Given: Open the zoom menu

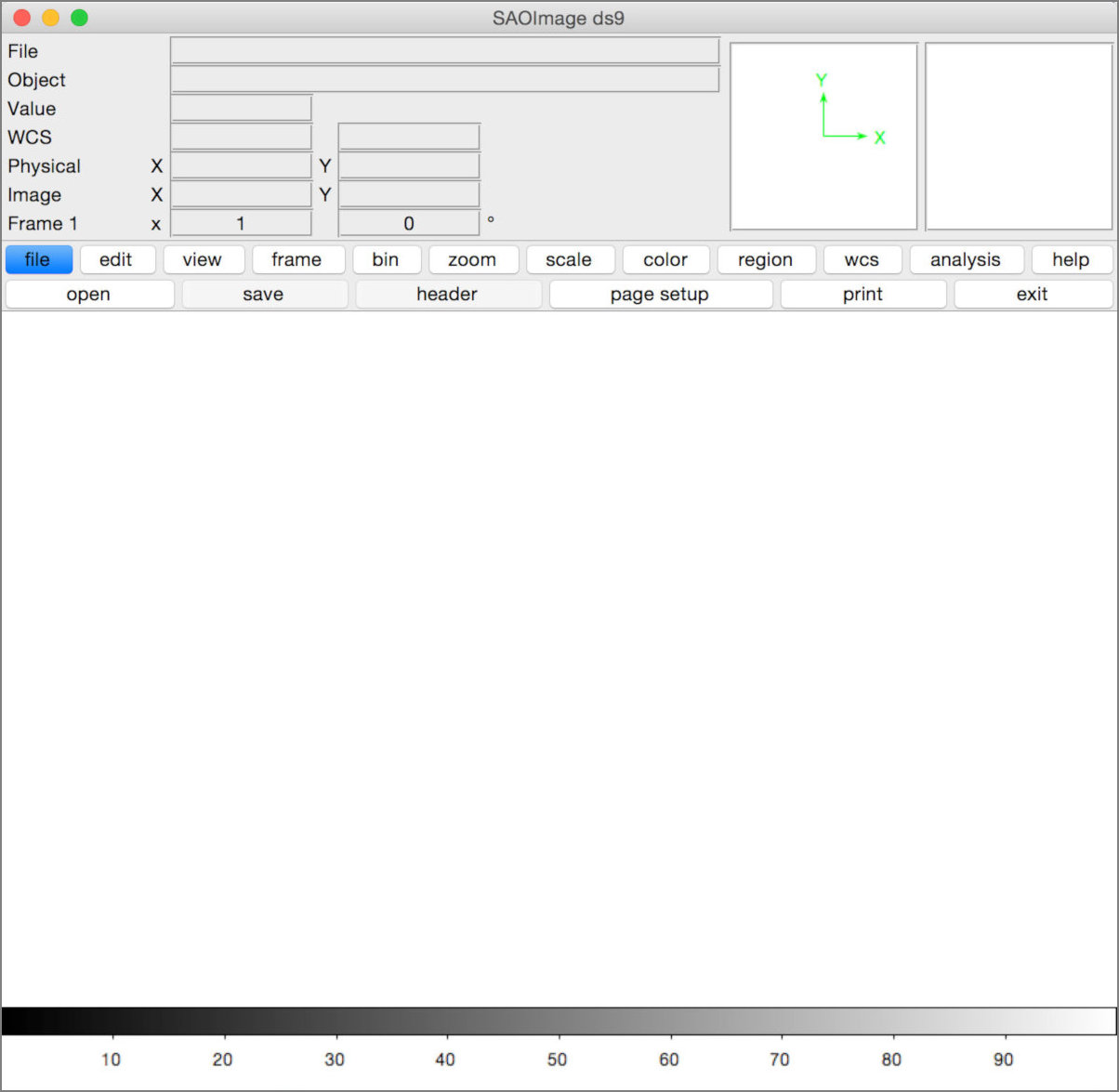Looking at the screenshot, I should [473, 259].
